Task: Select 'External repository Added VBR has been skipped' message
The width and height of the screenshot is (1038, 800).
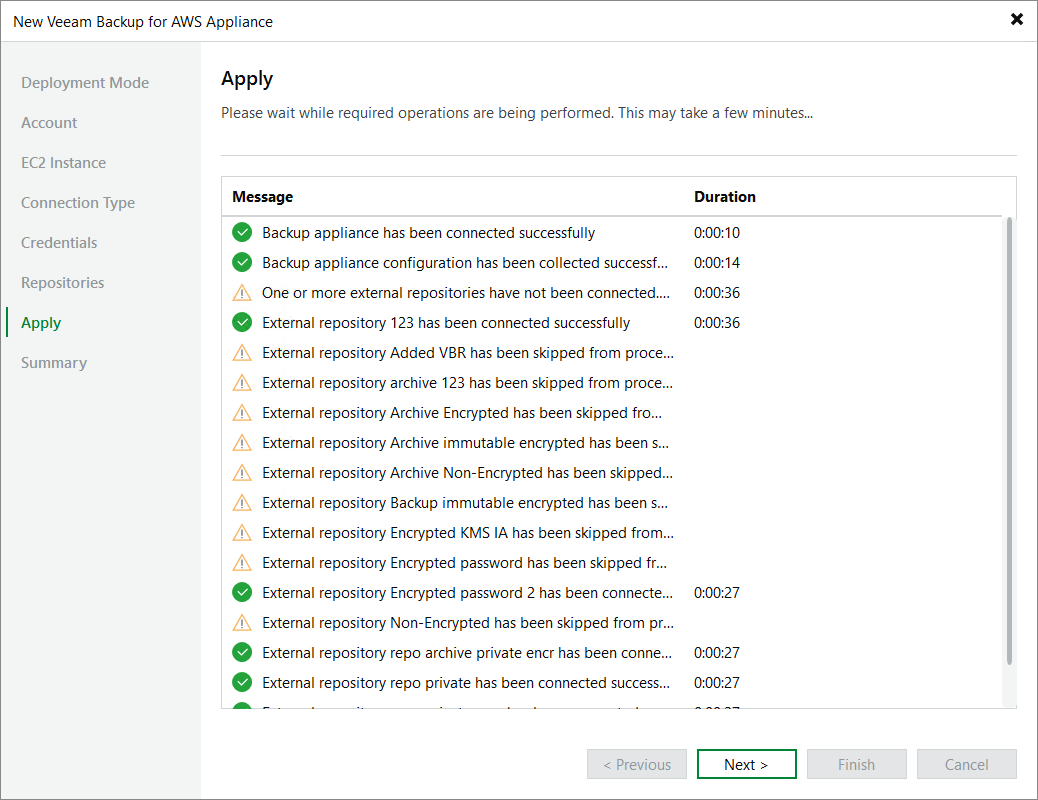Action: click(x=468, y=353)
